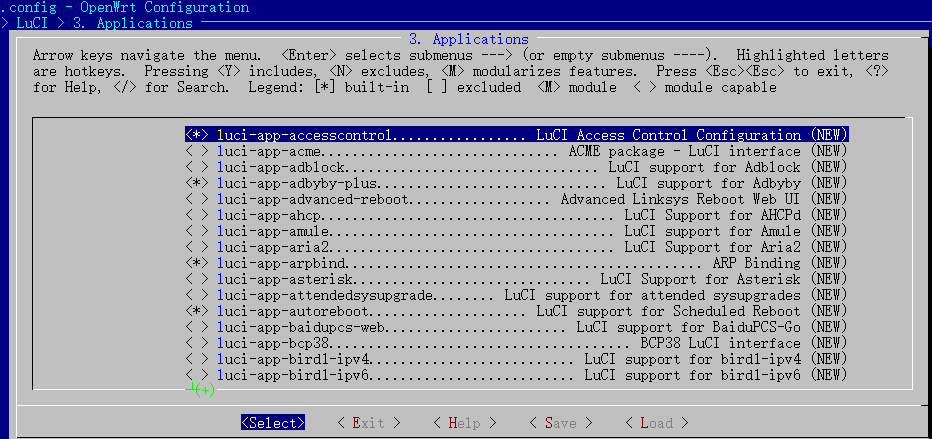Screen dimensions: 932x439
Task: Toggle the luci-app-advanced-reboot selection marker
Action: 197,199
